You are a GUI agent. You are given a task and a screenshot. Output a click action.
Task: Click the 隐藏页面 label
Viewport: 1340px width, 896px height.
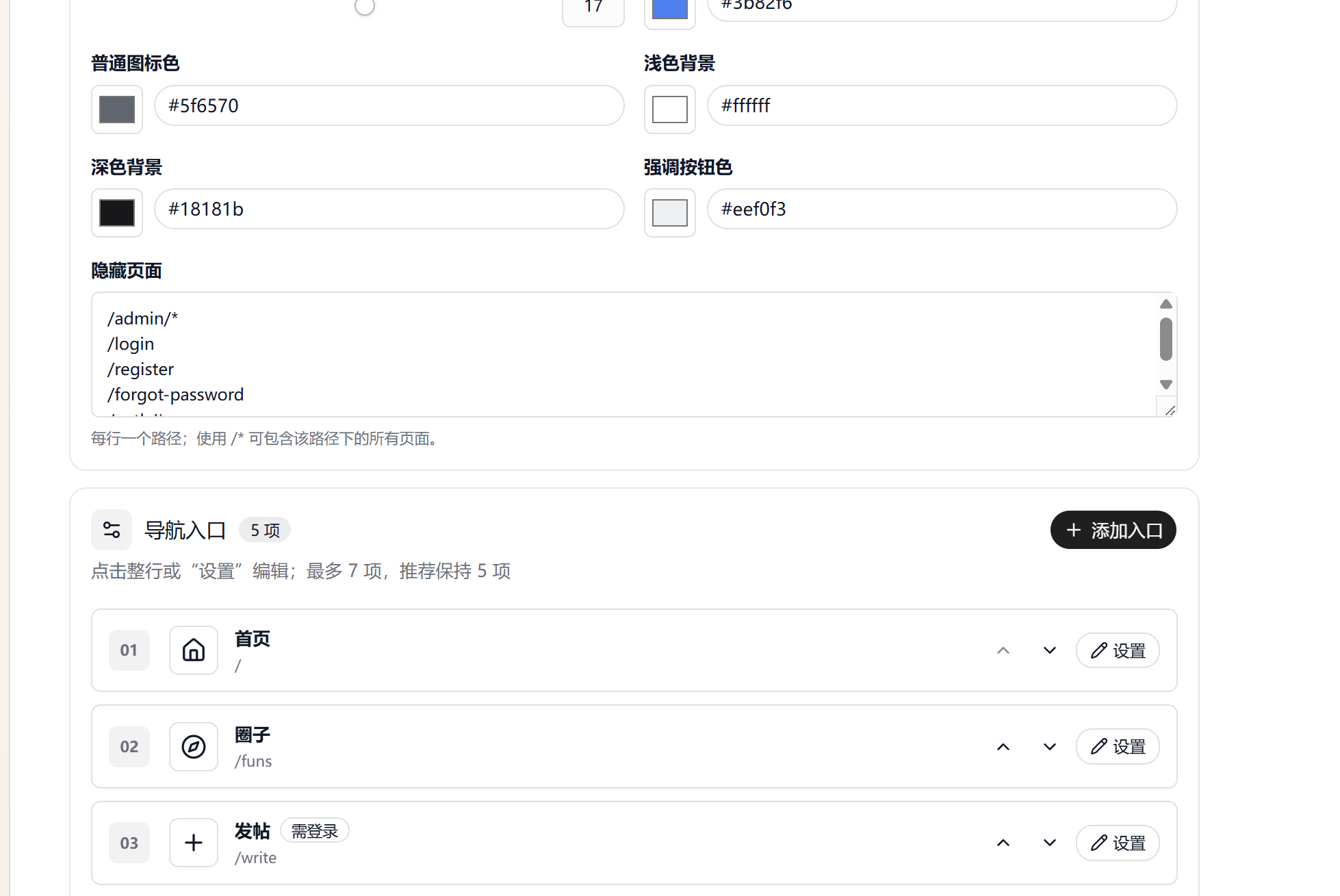coord(127,271)
